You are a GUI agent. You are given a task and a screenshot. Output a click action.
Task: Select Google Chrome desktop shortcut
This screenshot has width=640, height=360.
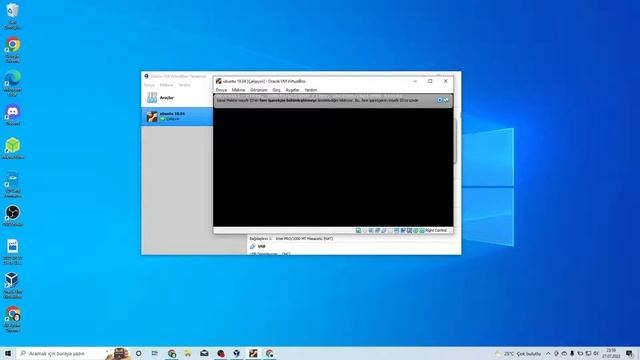pyautogui.click(x=13, y=50)
